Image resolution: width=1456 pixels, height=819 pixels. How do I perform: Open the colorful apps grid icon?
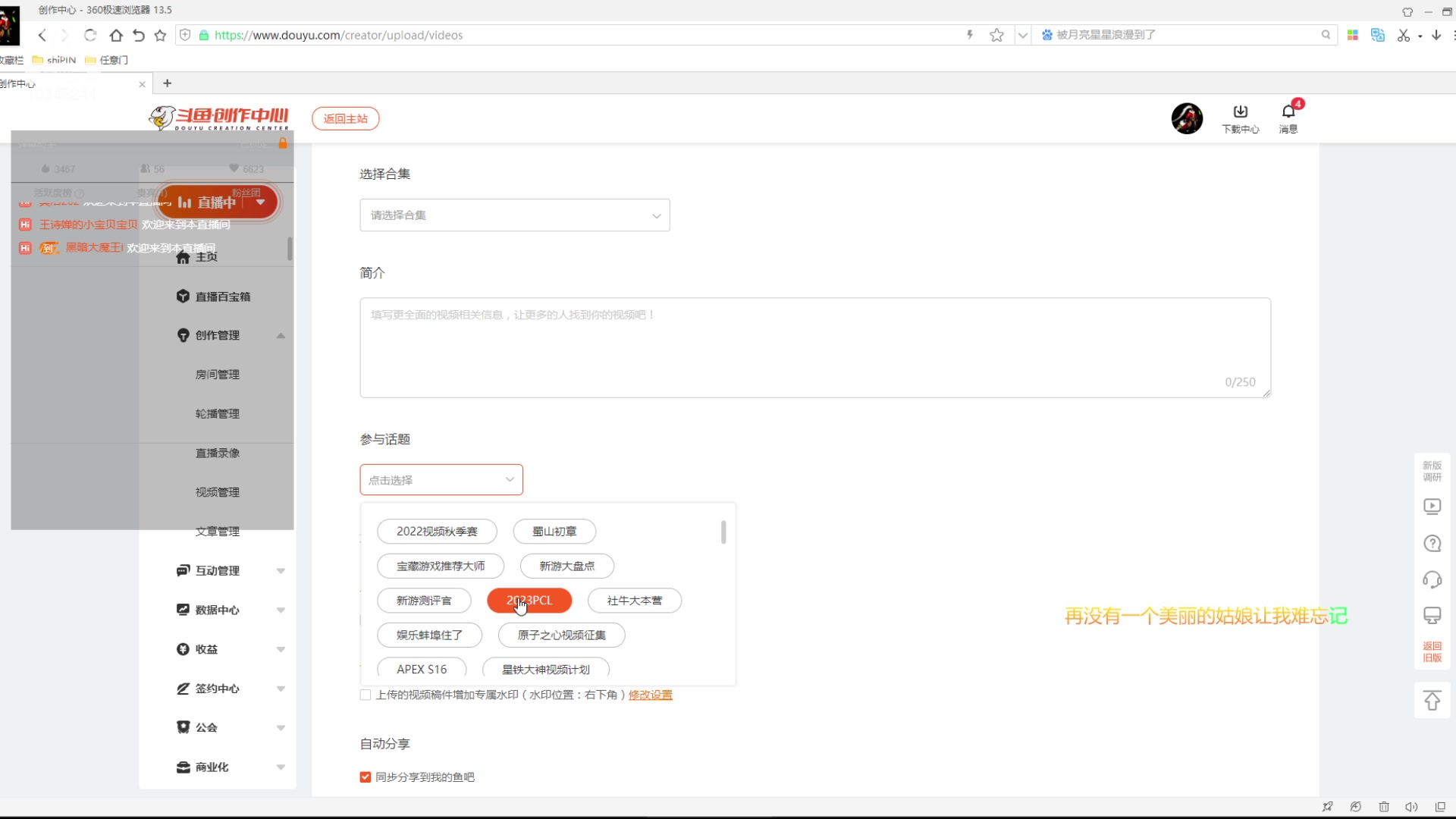tap(1352, 35)
